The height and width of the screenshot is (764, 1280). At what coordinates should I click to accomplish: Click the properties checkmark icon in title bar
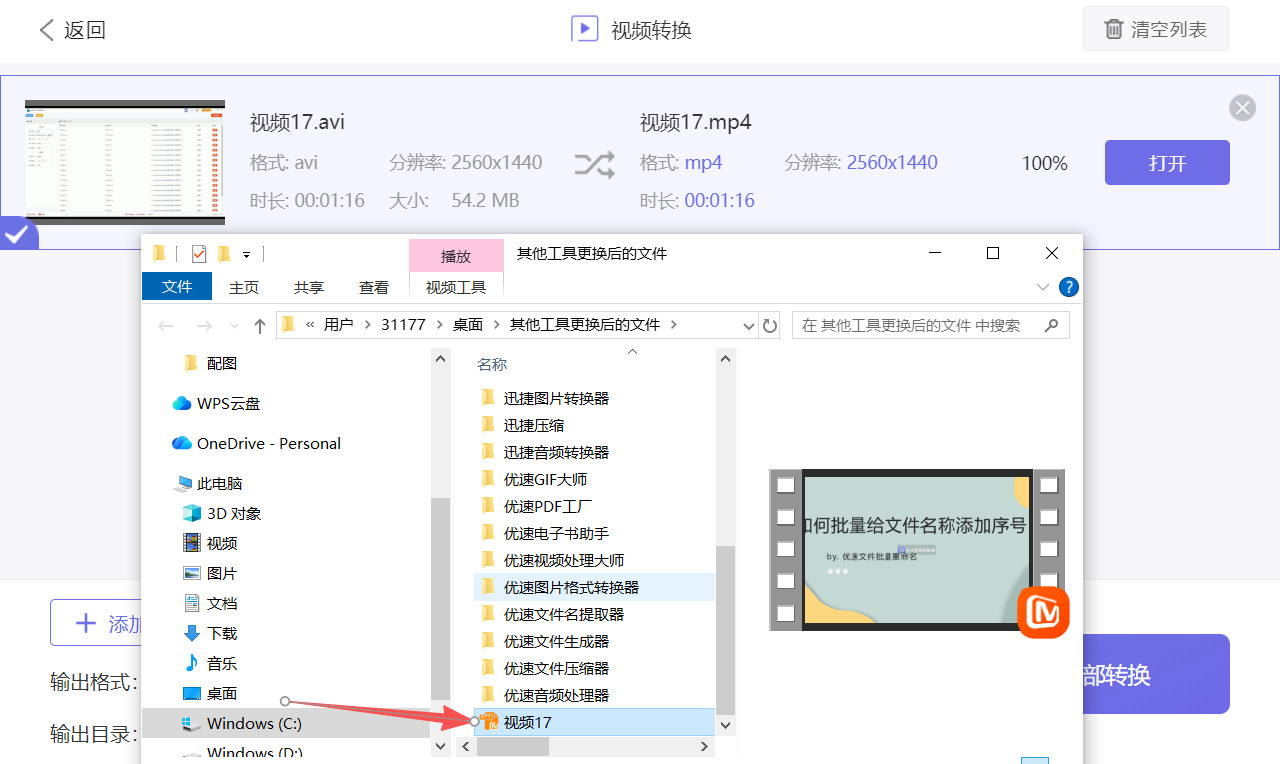(x=199, y=254)
